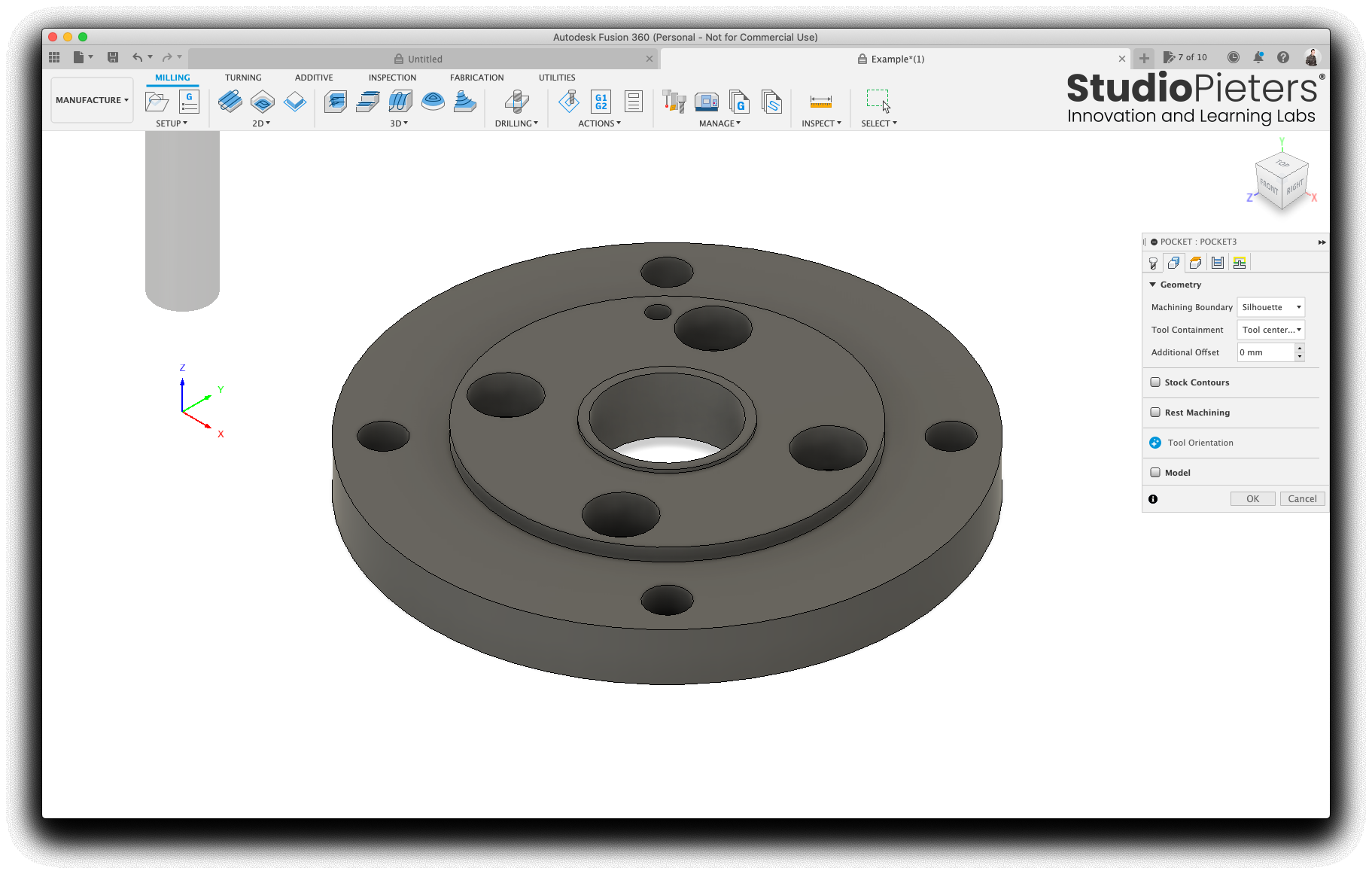Image resolution: width=1372 pixels, height=874 pixels.
Task: Select the Face milling tool
Action: 295,101
